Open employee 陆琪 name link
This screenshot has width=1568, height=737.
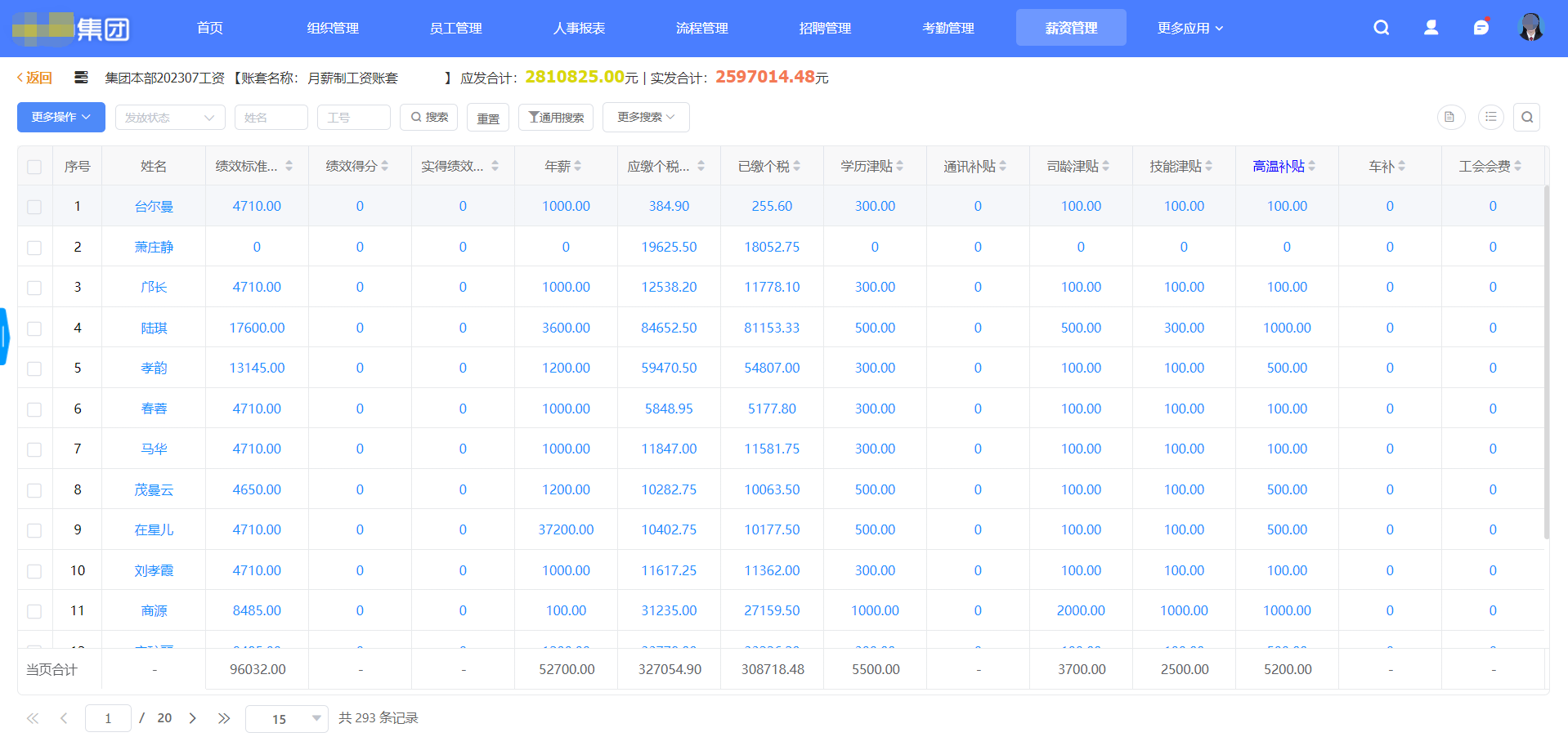point(154,328)
